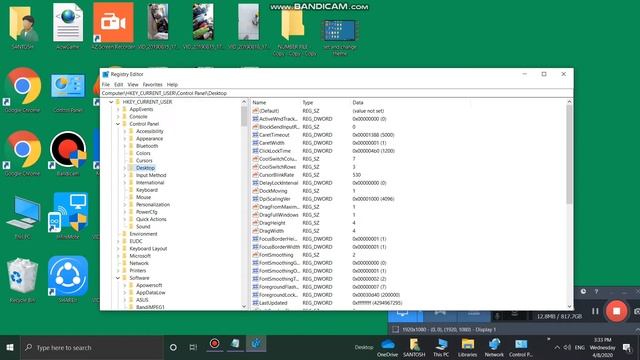Open the taskbar clock and date
This screenshot has width=640, height=360.
(602, 348)
